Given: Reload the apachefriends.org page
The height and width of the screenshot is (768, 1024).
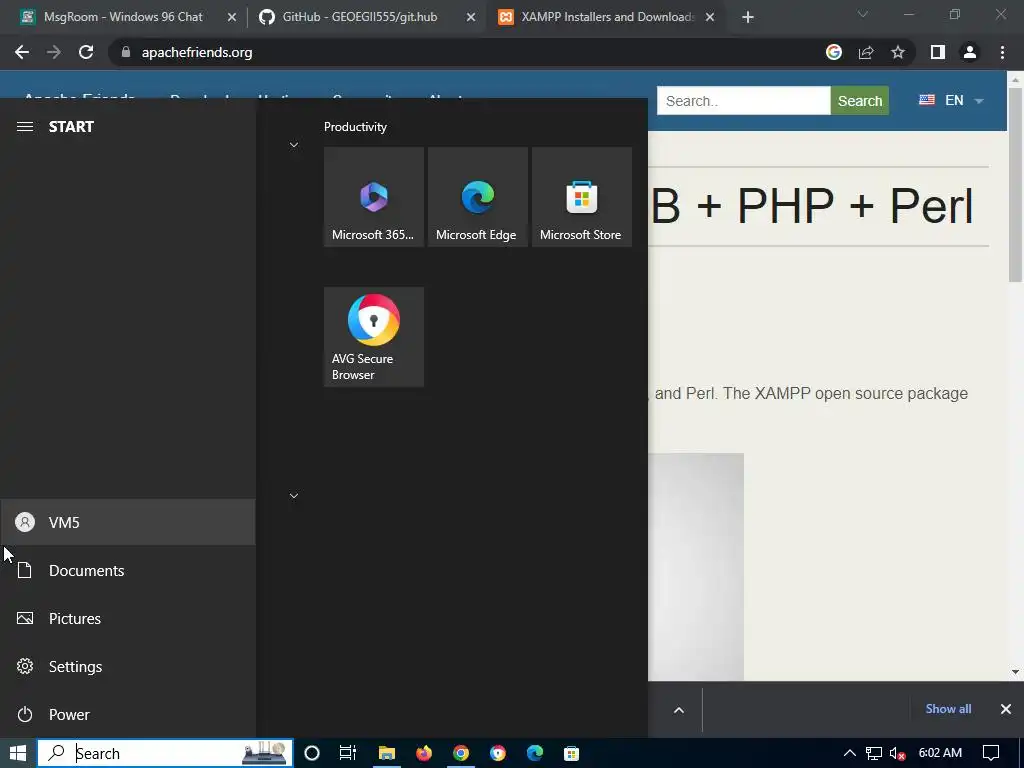Looking at the screenshot, I should coord(86,52).
